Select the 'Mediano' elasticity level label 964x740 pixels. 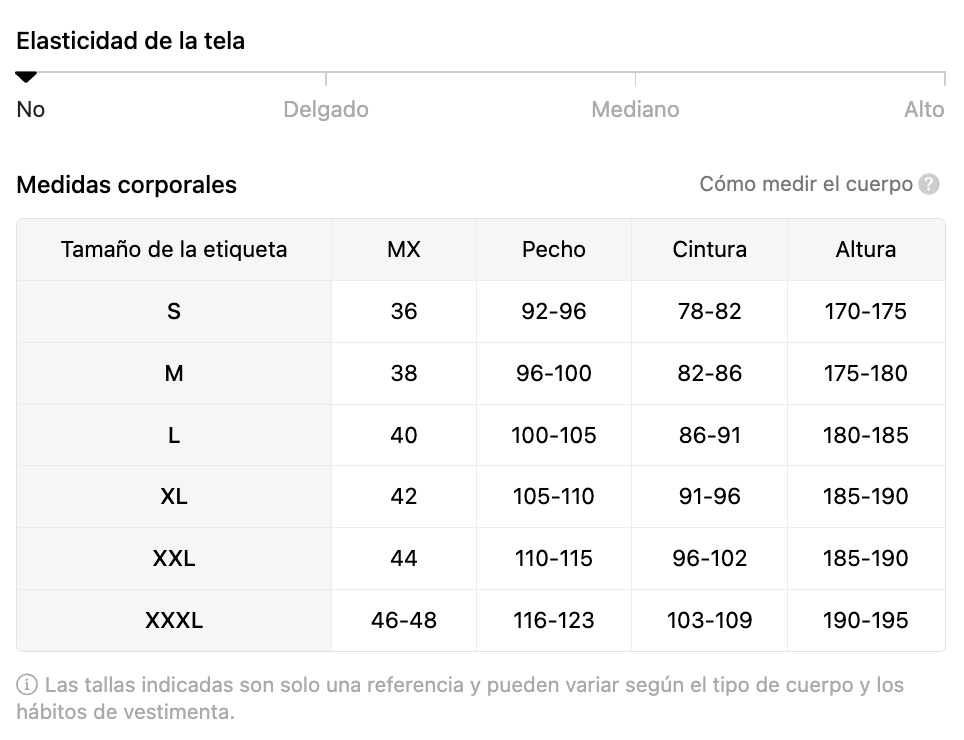tap(635, 110)
